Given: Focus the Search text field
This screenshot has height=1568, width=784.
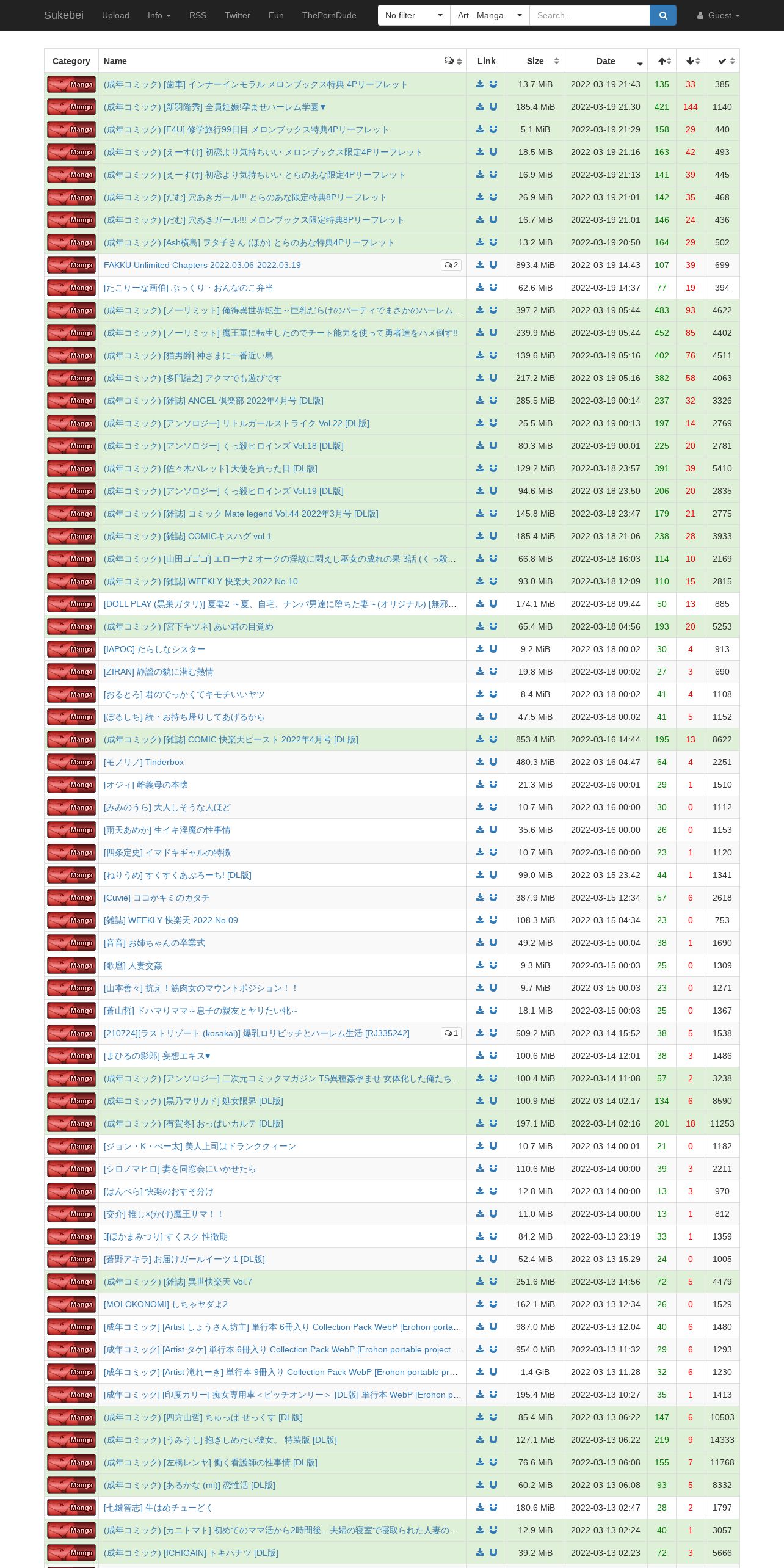Looking at the screenshot, I should click(x=589, y=15).
